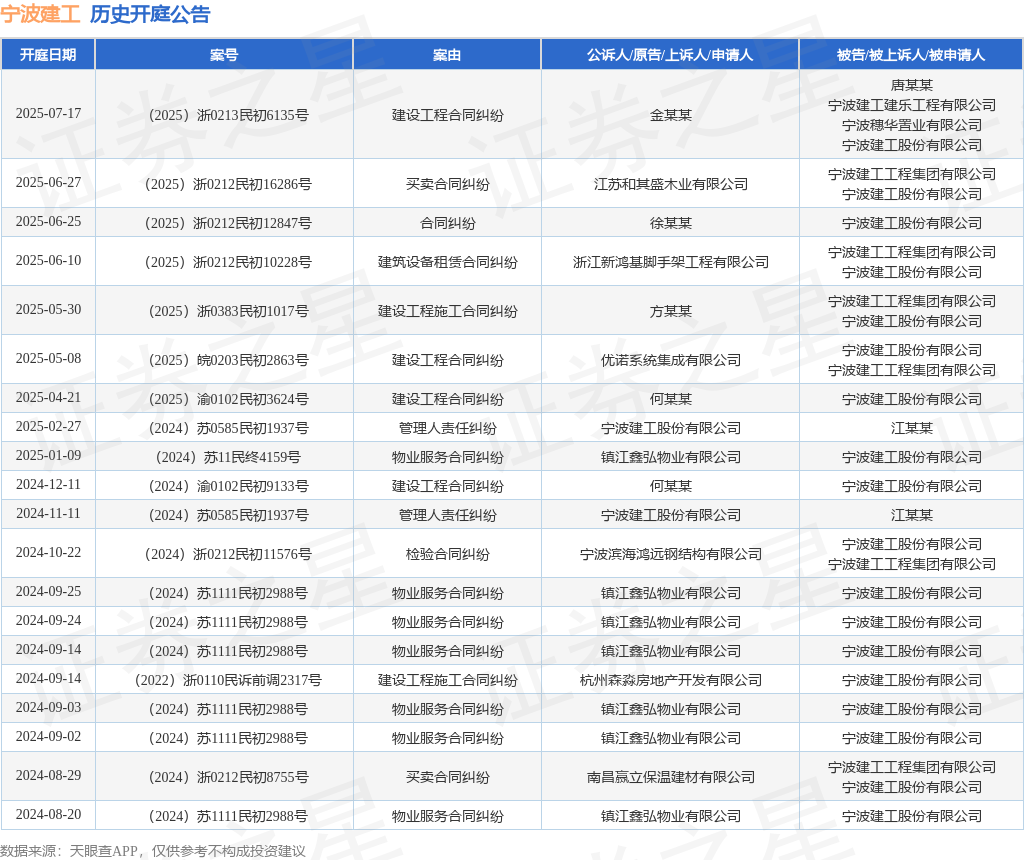Click plaintiff 徐某某

pyautogui.click(x=671, y=223)
